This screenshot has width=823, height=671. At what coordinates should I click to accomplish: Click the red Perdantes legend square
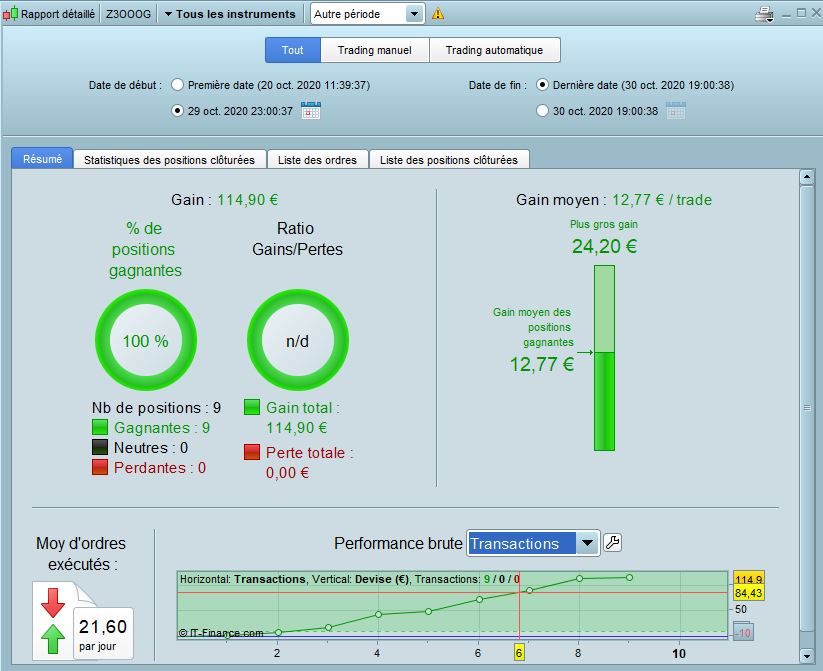pos(100,467)
